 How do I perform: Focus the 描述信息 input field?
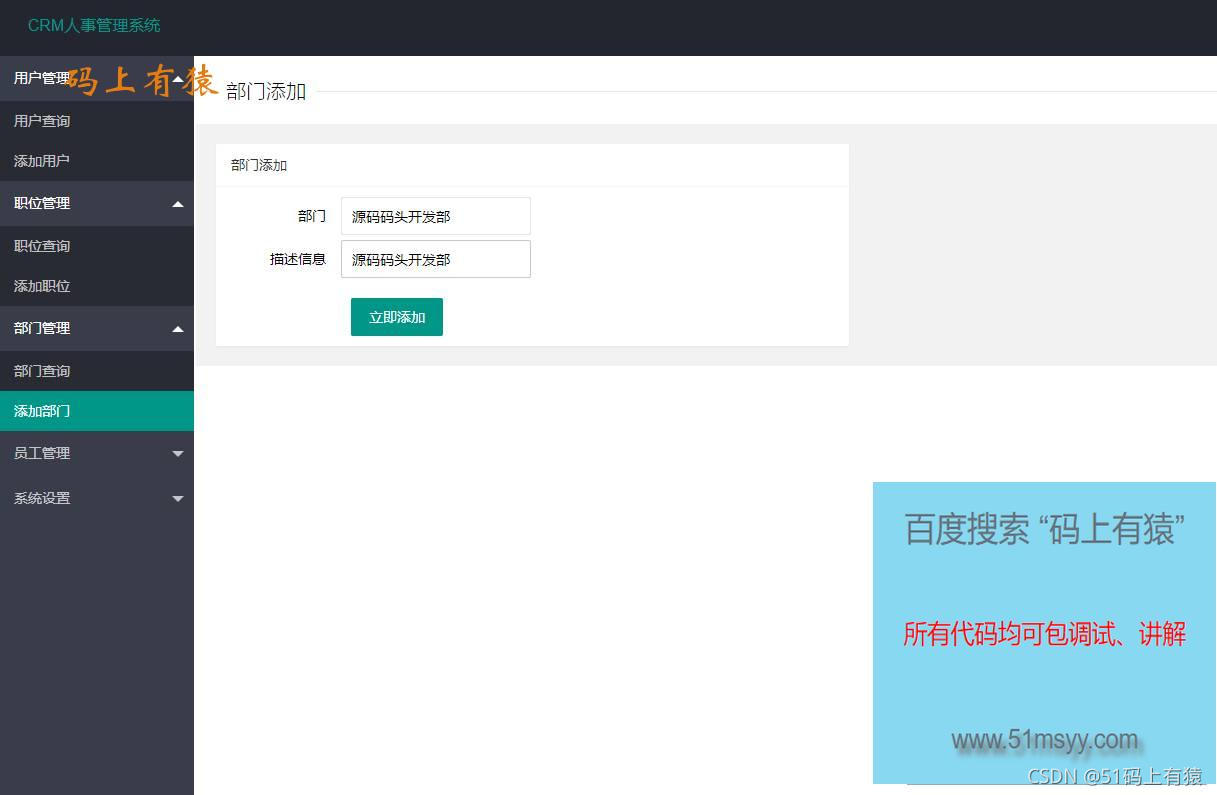[x=436, y=259]
